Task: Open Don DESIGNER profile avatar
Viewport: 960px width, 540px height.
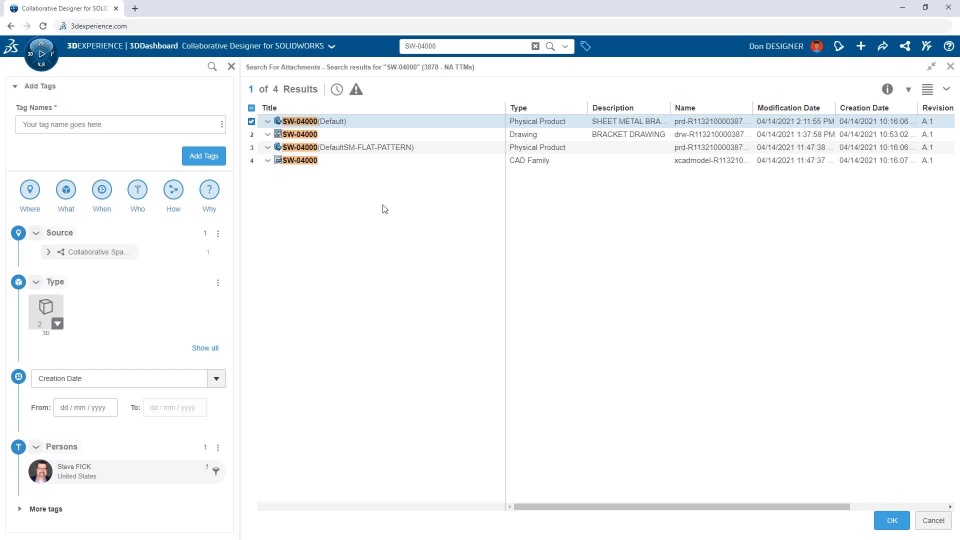Action: [816, 46]
